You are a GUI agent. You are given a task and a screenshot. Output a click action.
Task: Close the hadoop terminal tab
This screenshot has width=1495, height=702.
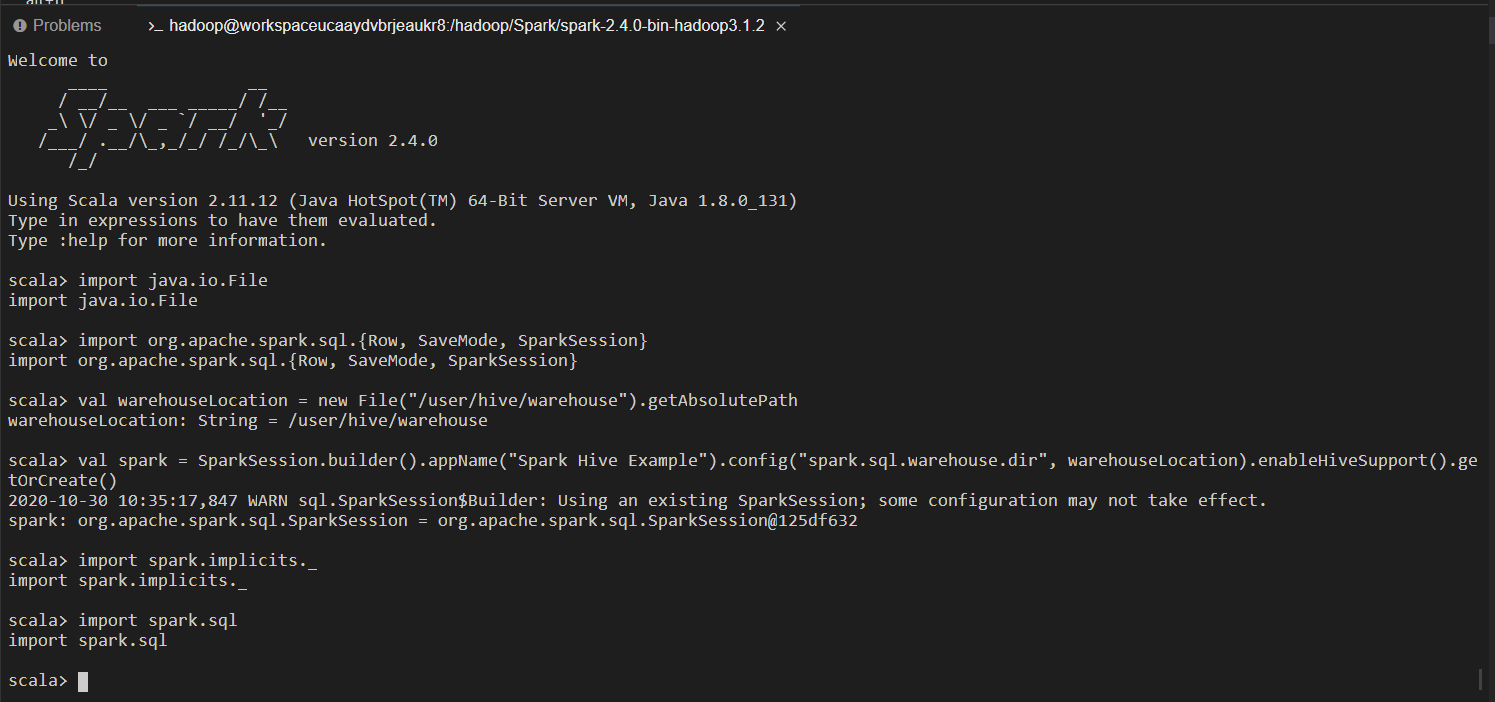tap(781, 26)
